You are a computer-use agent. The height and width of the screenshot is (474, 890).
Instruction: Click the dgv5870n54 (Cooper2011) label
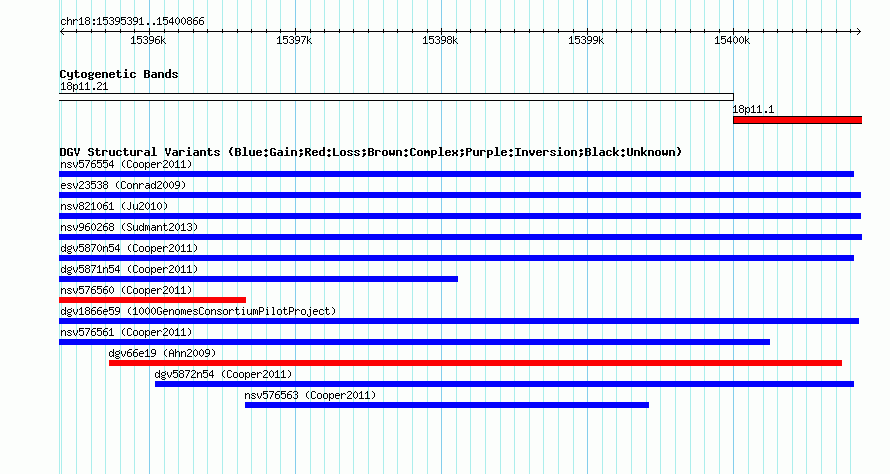point(129,249)
